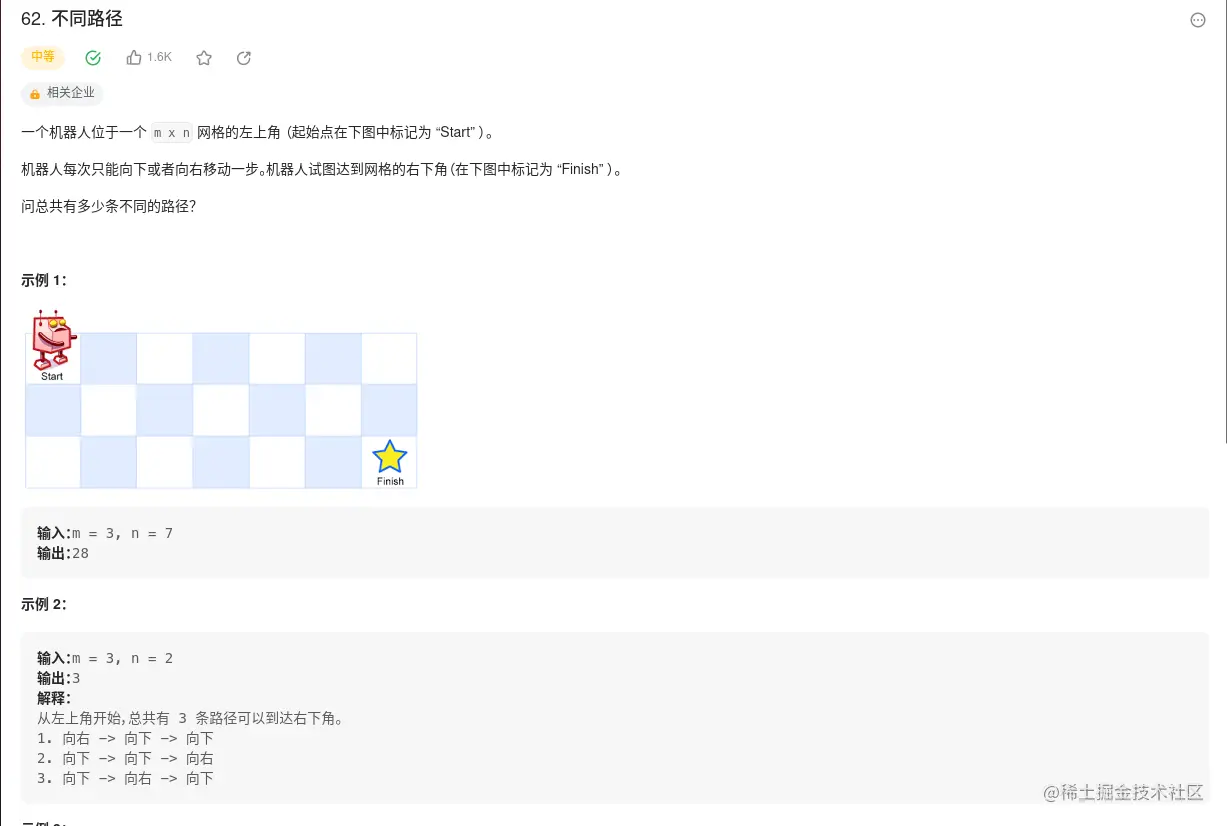This screenshot has height=826, width=1227.
Task: Click the right edge scrollbar
Action: coord(1224,220)
